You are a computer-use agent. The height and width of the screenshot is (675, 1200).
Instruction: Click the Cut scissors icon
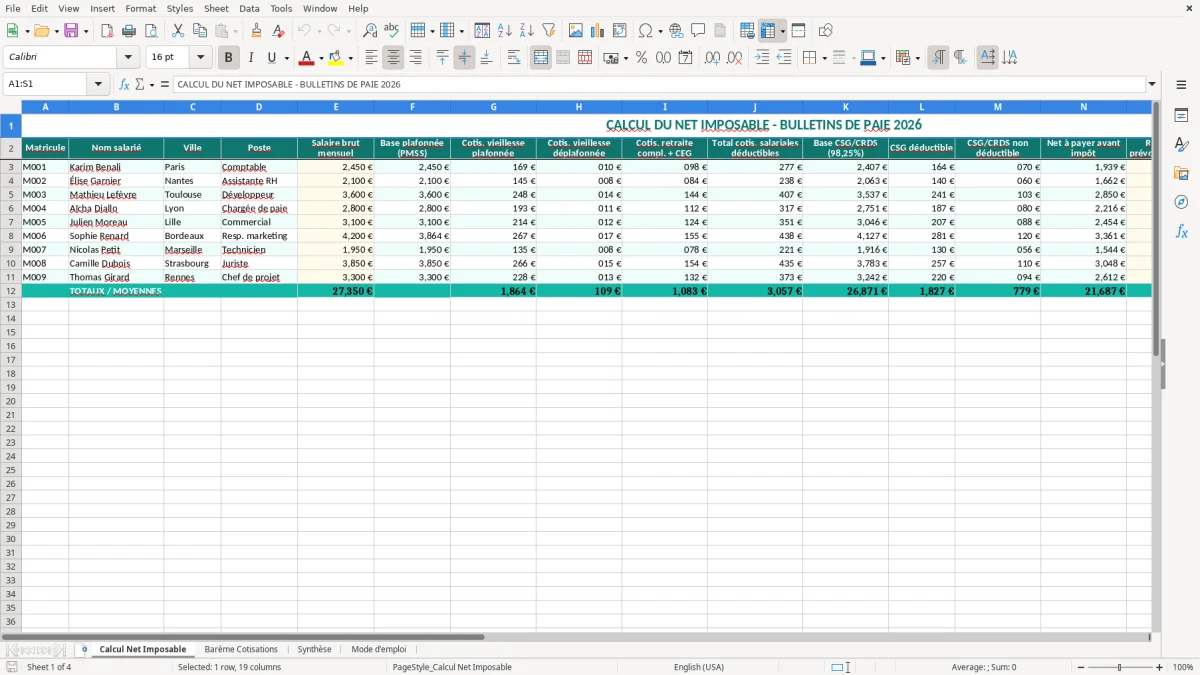tap(178, 31)
